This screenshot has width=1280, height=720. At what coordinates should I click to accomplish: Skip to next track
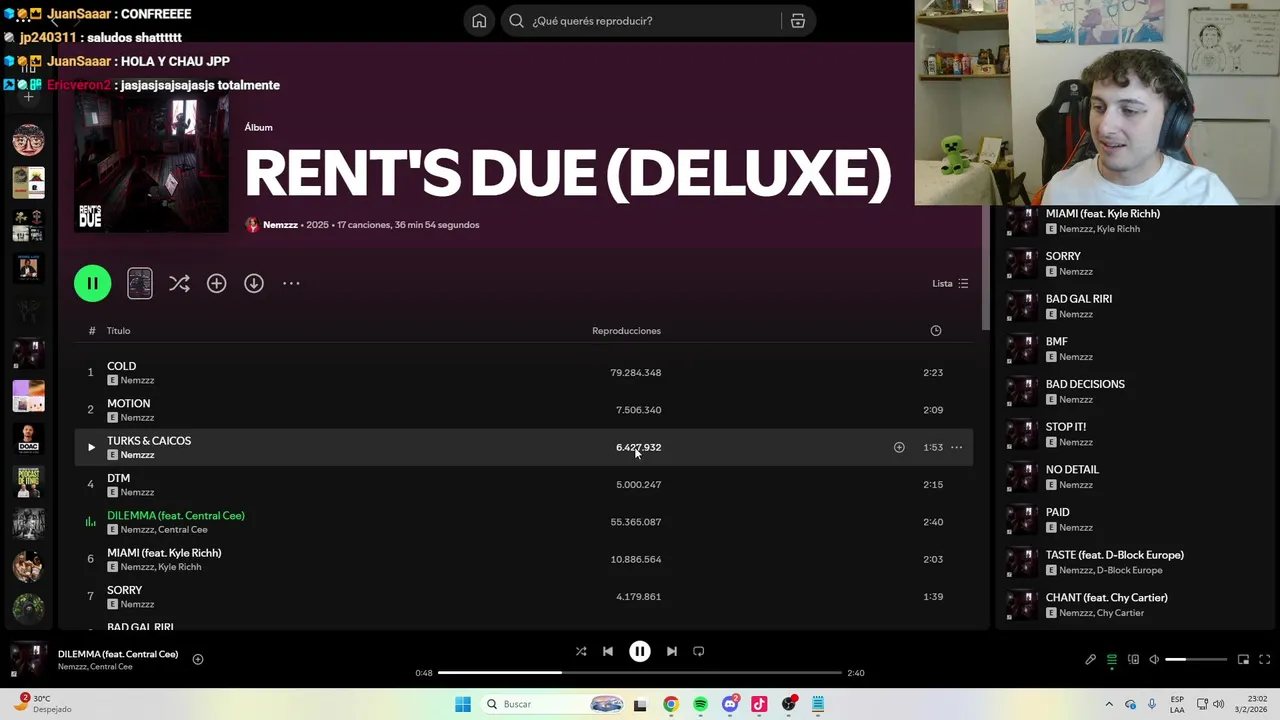(672, 651)
